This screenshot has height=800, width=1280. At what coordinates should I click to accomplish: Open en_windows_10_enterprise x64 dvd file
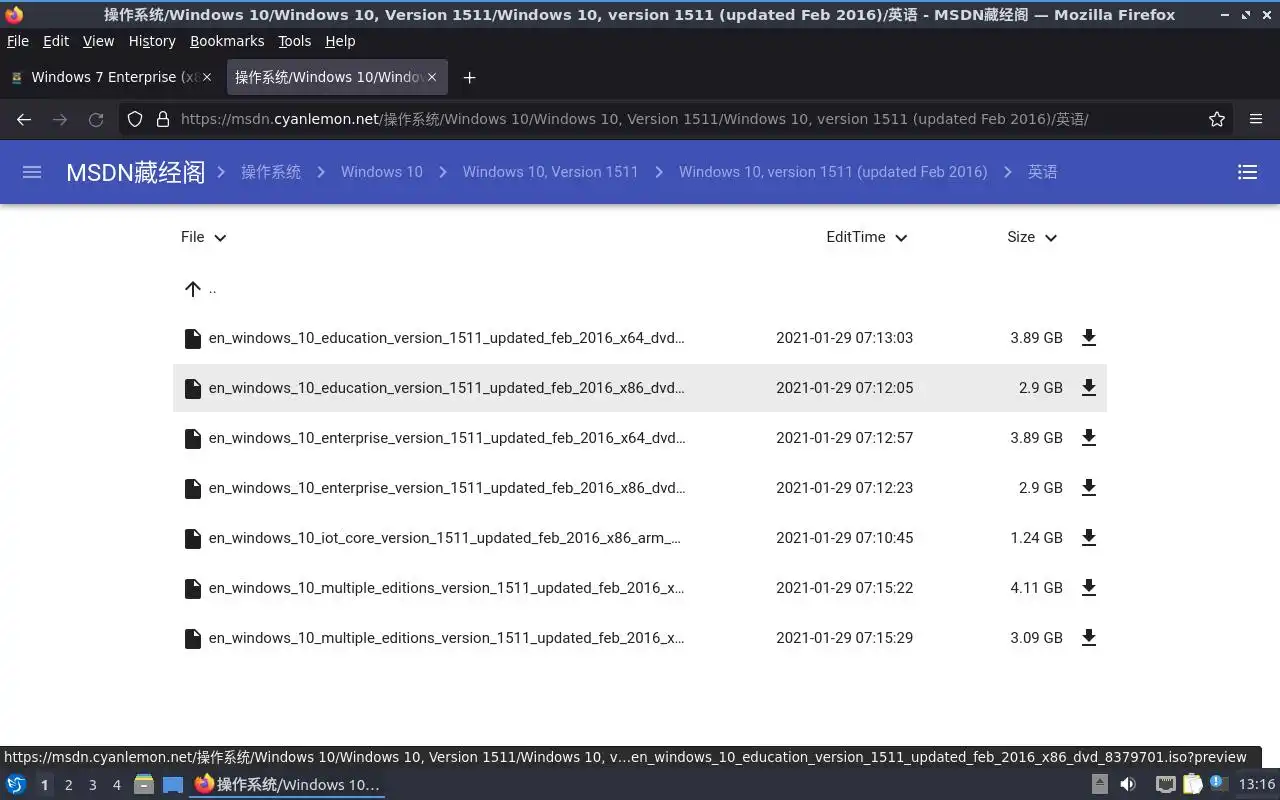pos(446,438)
